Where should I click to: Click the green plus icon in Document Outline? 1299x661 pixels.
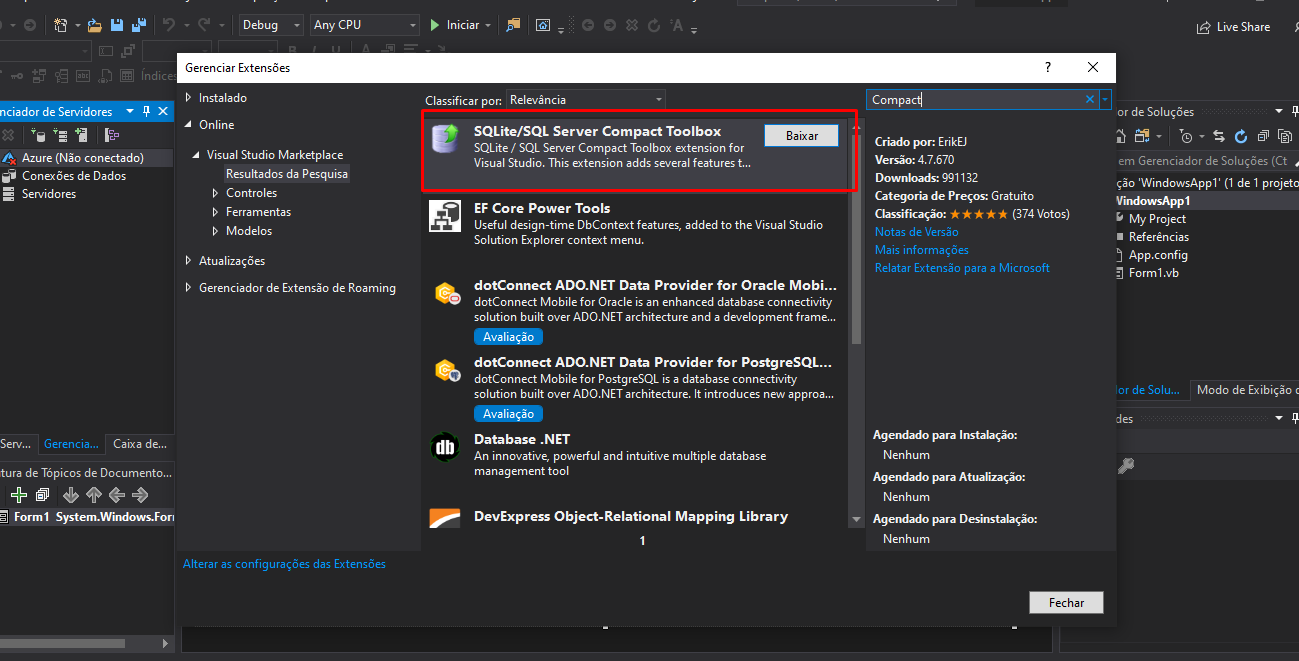click(x=19, y=495)
